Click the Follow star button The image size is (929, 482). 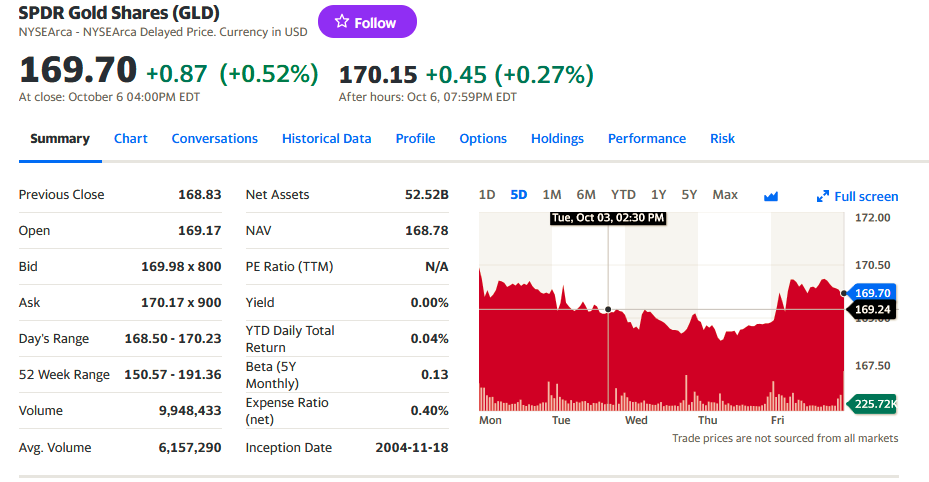click(x=367, y=22)
